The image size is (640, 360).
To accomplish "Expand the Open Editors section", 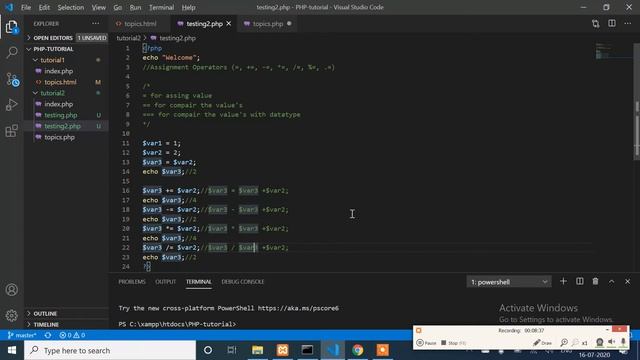I will [67, 38].
